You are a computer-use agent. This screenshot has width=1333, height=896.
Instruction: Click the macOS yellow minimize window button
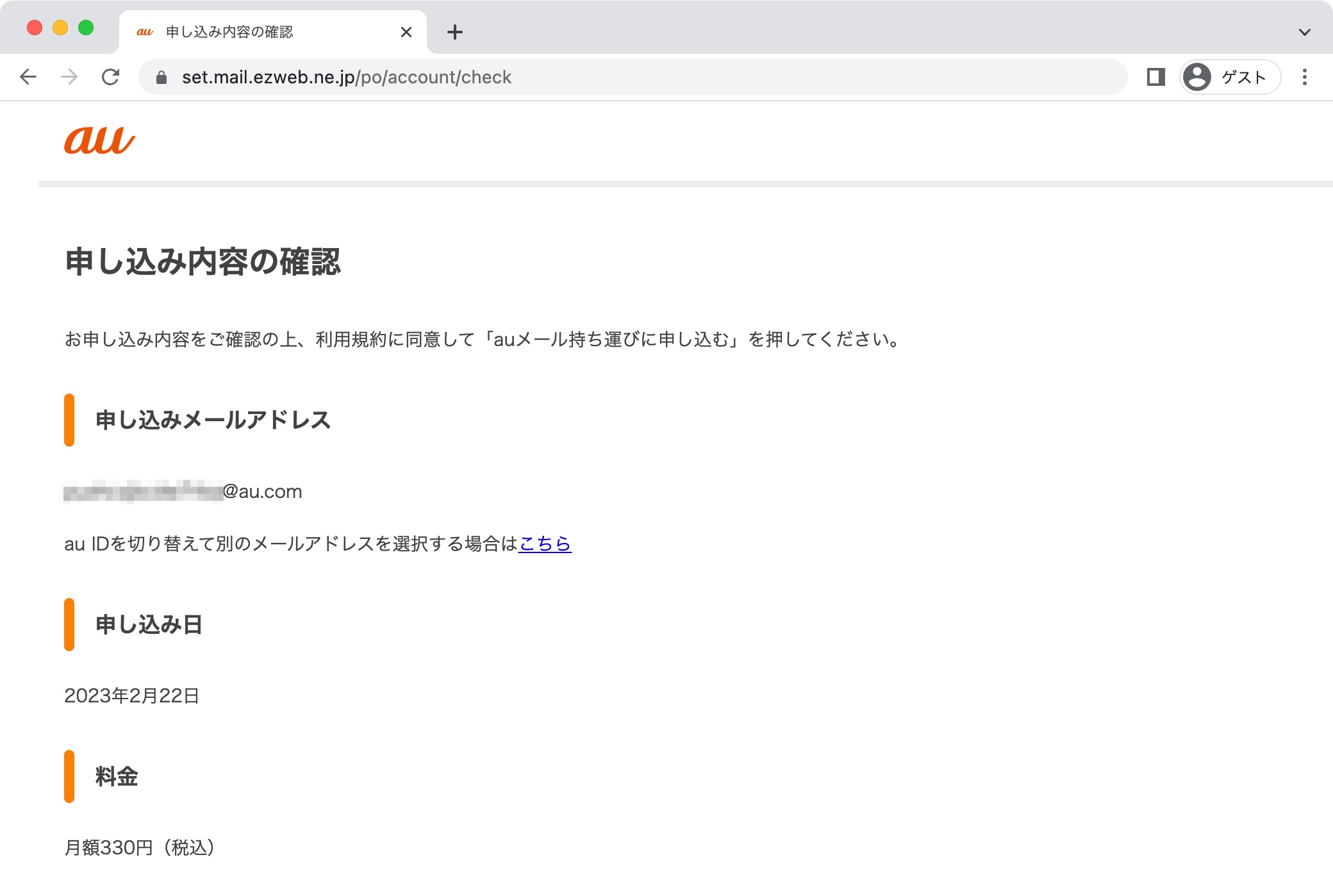tap(60, 28)
